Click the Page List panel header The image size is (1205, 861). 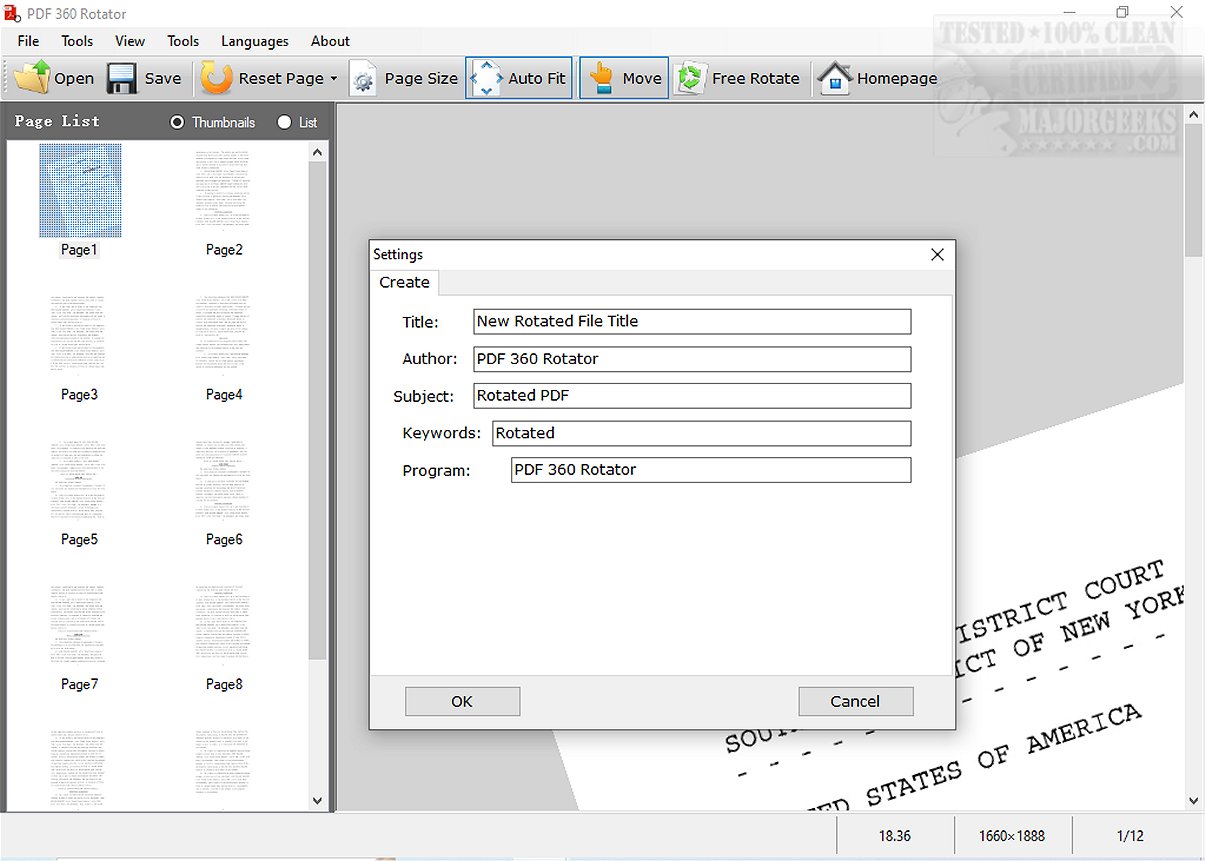tap(57, 121)
